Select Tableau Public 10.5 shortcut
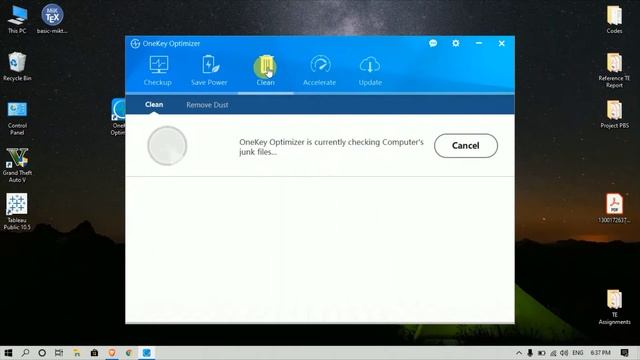 point(17,212)
